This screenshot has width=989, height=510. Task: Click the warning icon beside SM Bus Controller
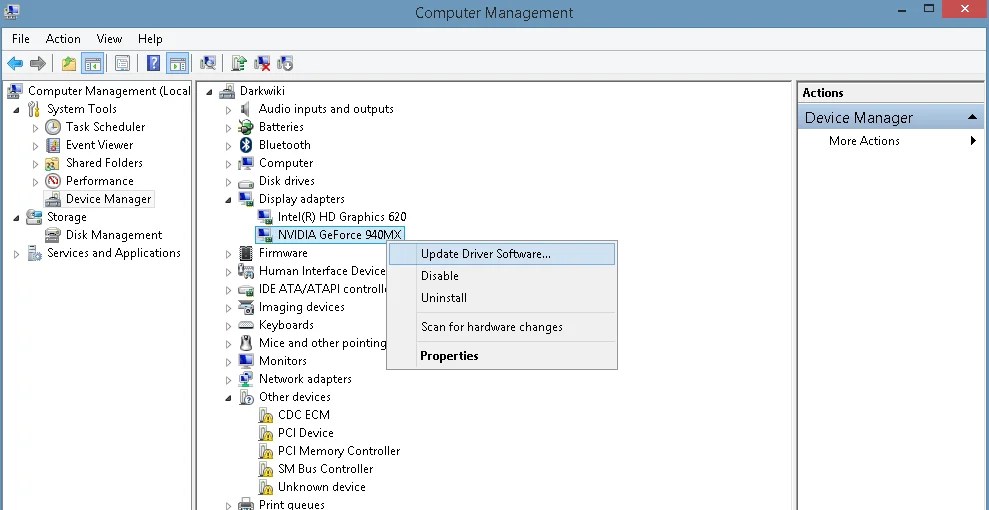[x=266, y=469]
